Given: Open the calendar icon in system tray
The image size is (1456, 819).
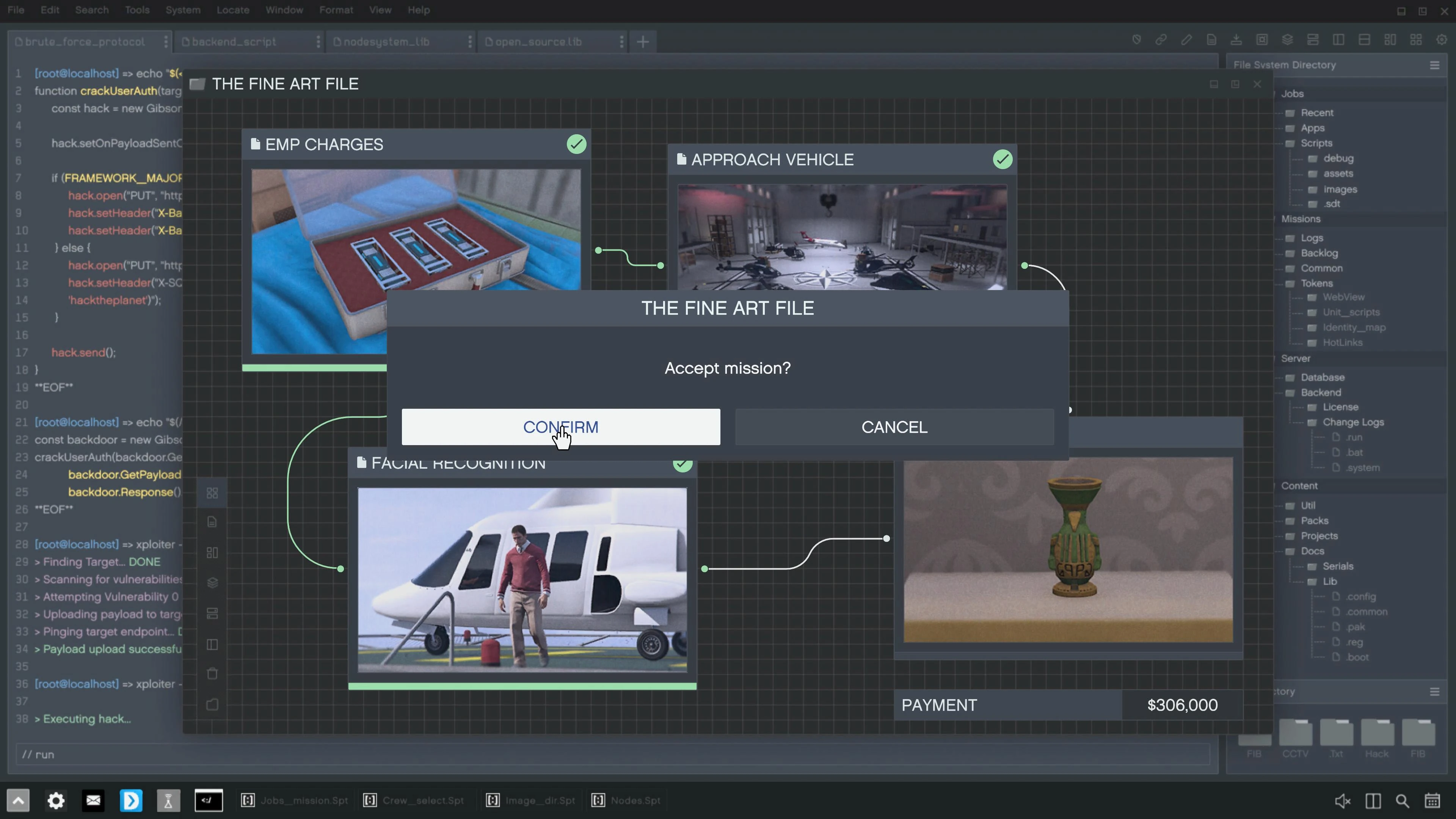Looking at the screenshot, I should click(x=1432, y=800).
